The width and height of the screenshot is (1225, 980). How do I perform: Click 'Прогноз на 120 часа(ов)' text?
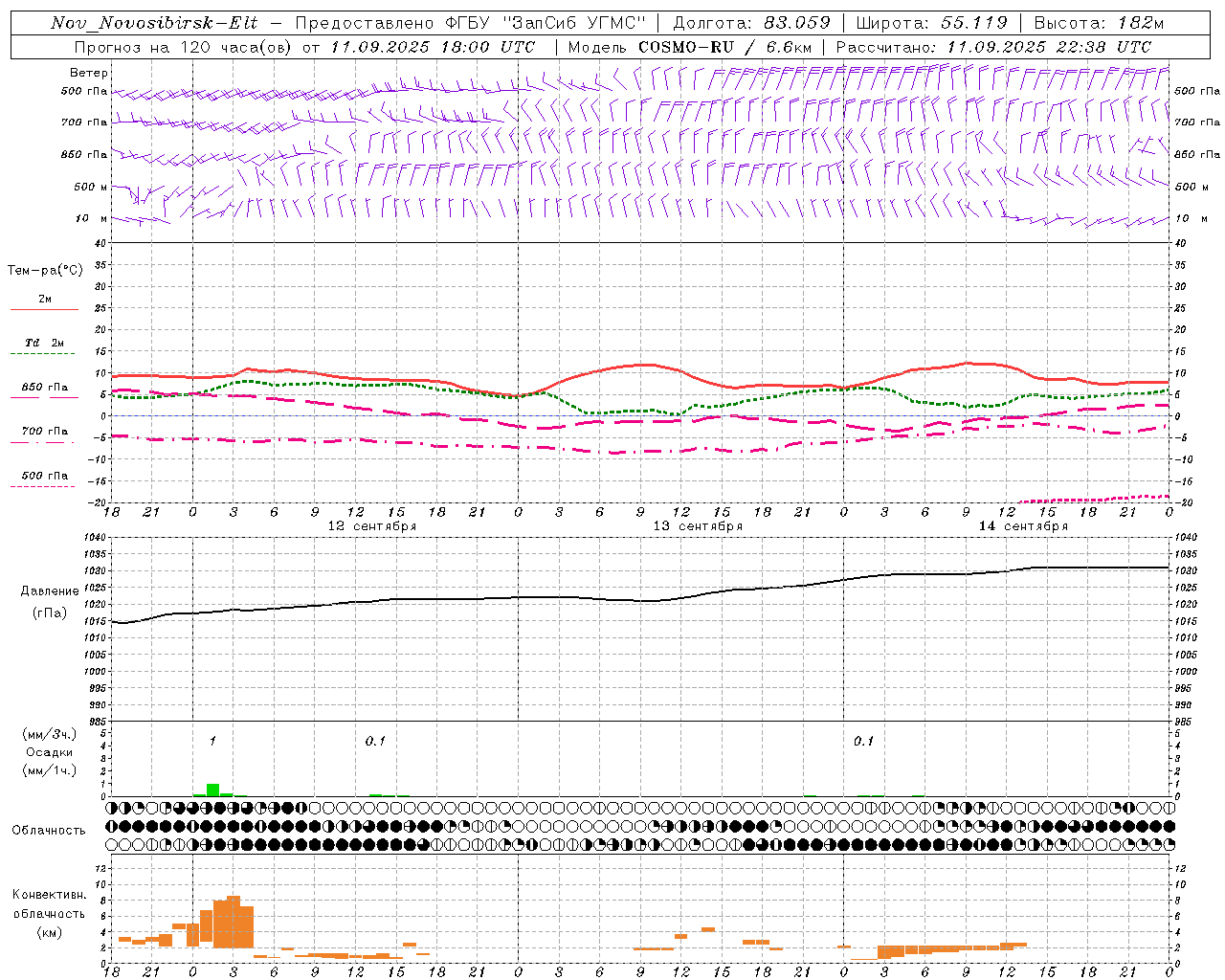click(184, 47)
